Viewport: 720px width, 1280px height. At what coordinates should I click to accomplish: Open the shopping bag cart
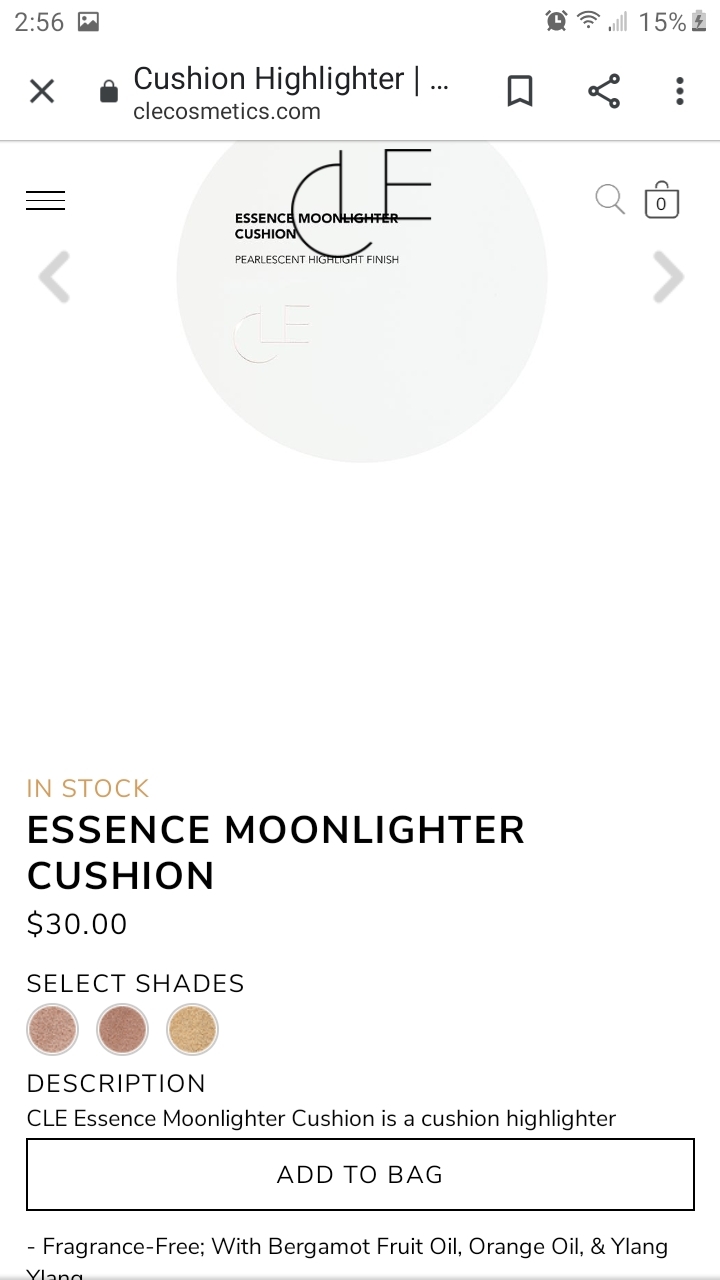[x=661, y=200]
